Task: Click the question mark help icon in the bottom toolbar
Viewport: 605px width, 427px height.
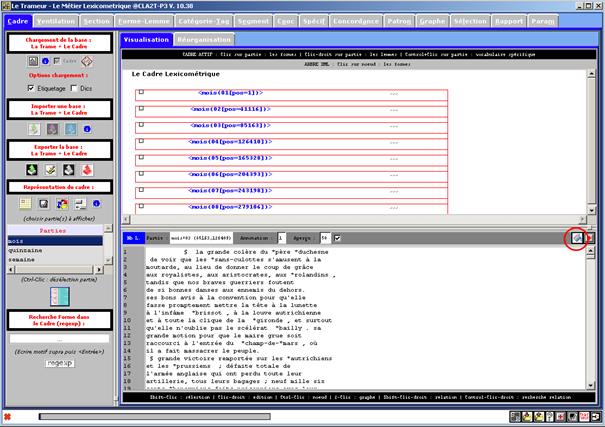Action: pos(549,417)
